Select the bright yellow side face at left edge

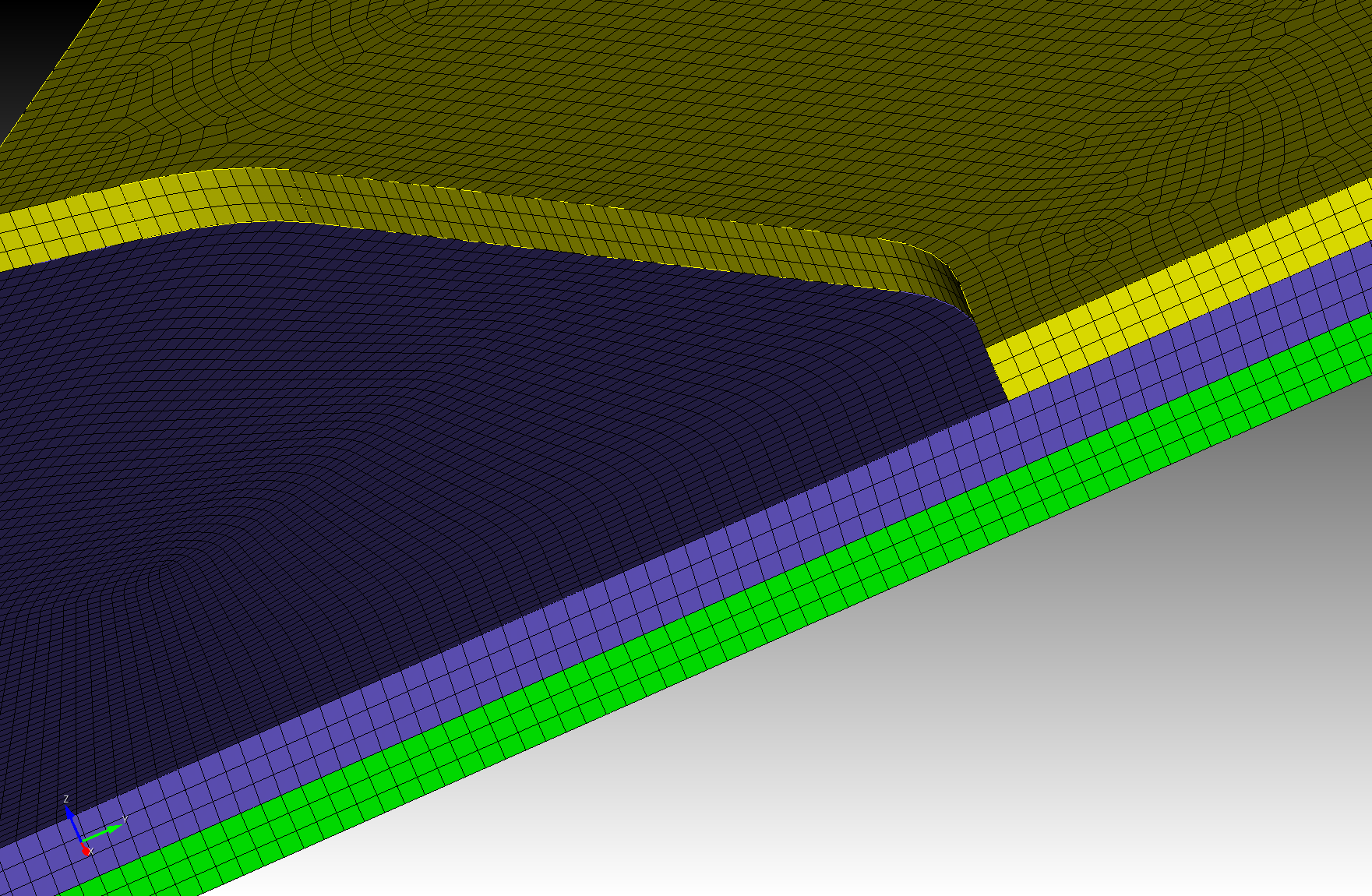78,226
